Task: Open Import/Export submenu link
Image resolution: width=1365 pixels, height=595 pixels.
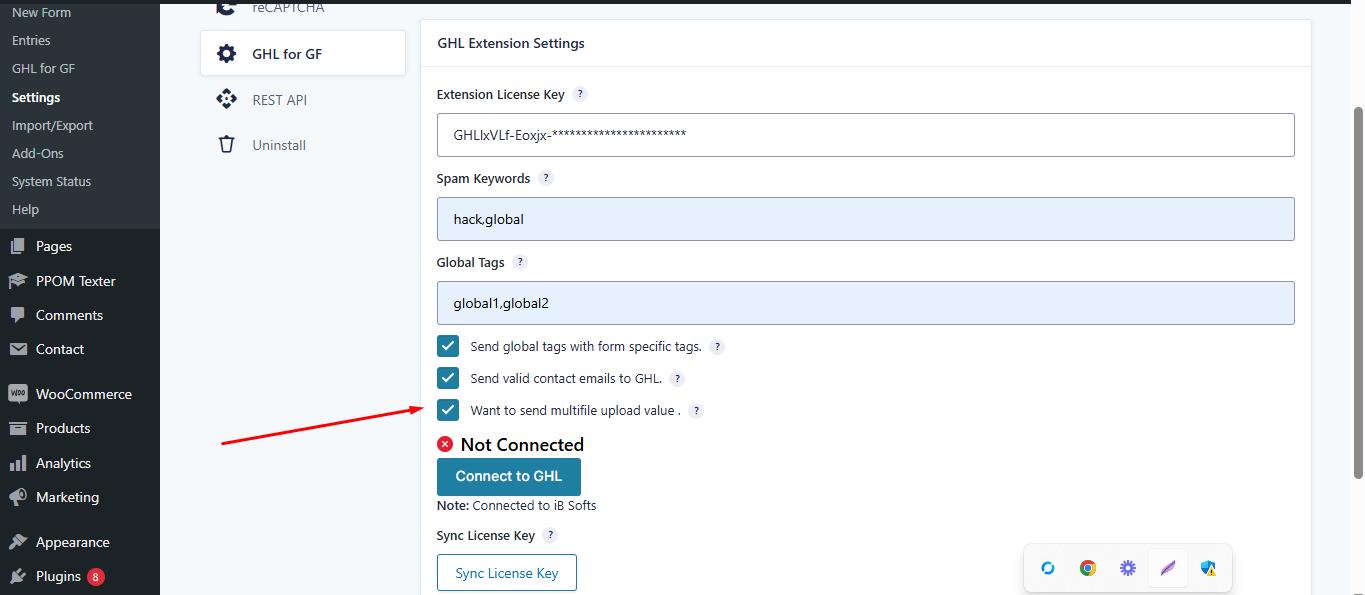Action: click(x=52, y=126)
